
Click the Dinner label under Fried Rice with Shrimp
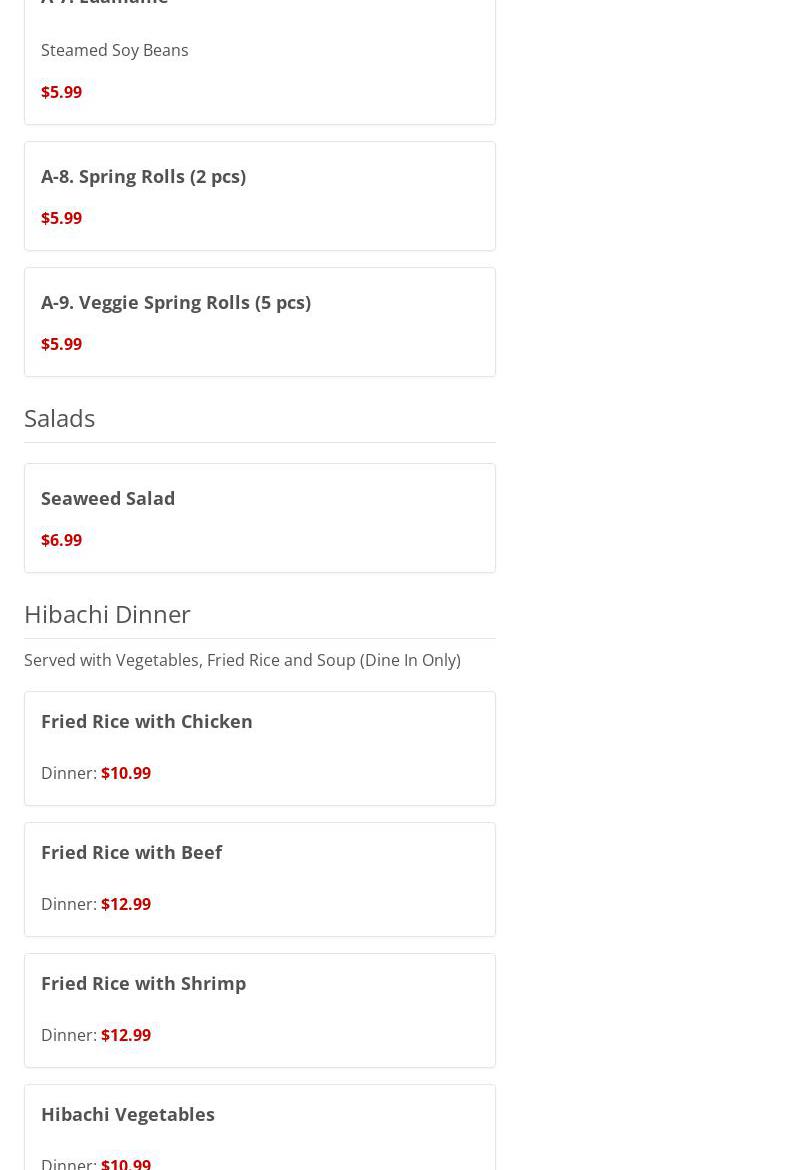68,1035
